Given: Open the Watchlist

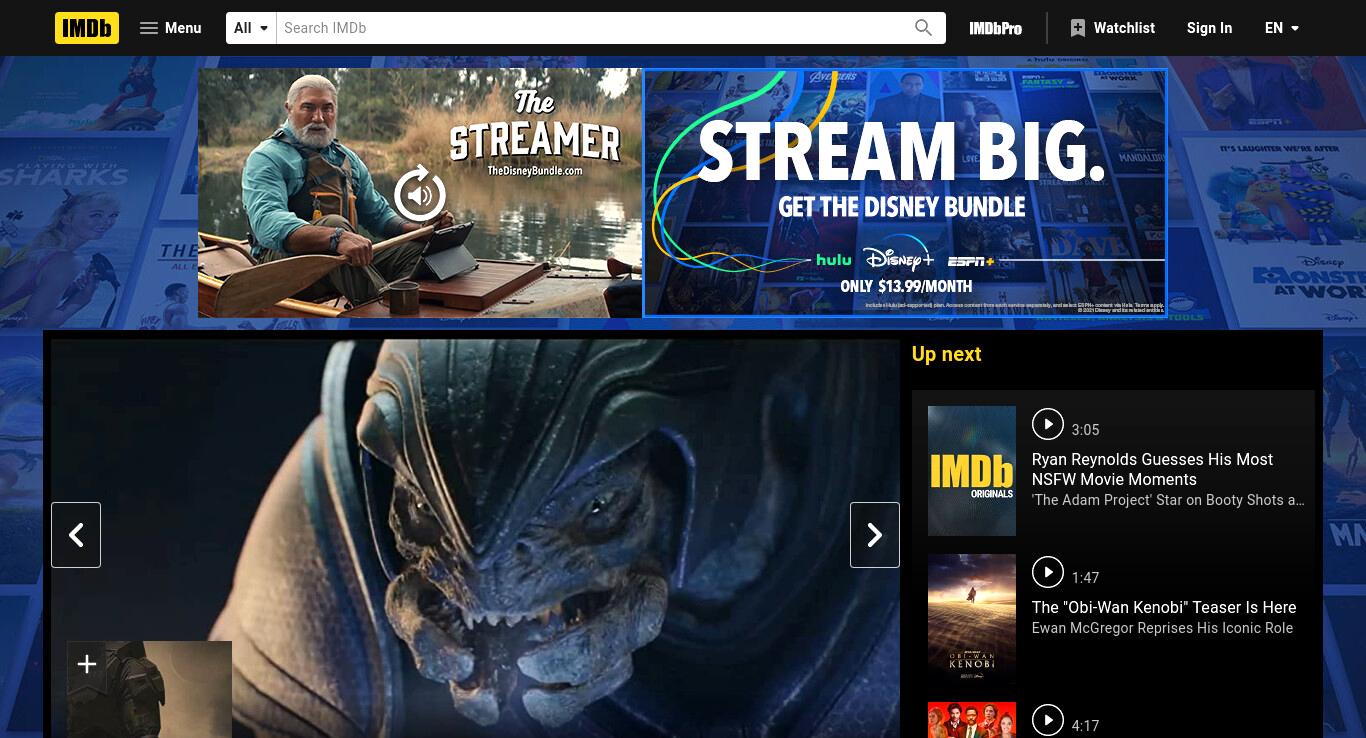Looking at the screenshot, I should click(1112, 28).
